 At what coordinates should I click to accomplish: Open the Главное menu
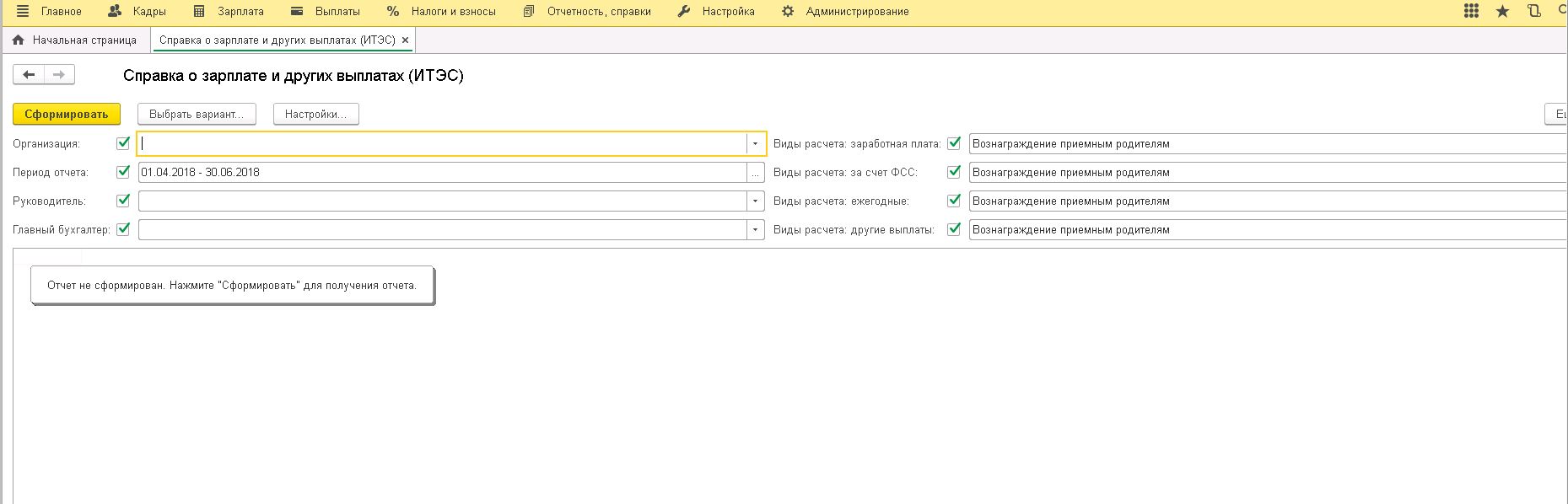click(x=62, y=12)
